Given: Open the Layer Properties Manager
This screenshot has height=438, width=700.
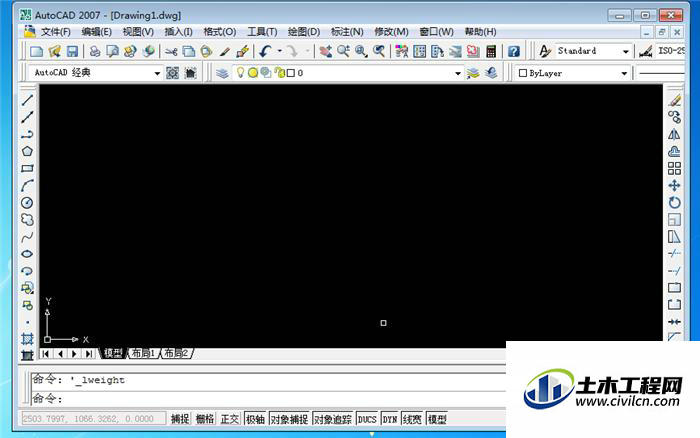Looking at the screenshot, I should pyautogui.click(x=222, y=73).
